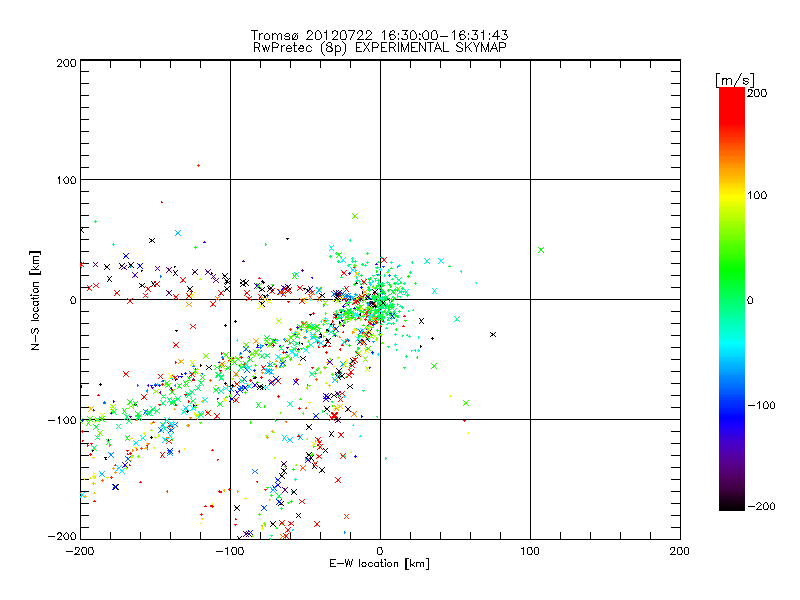
Task: Click the colorbar tick label "100"
Action: (x=757, y=195)
